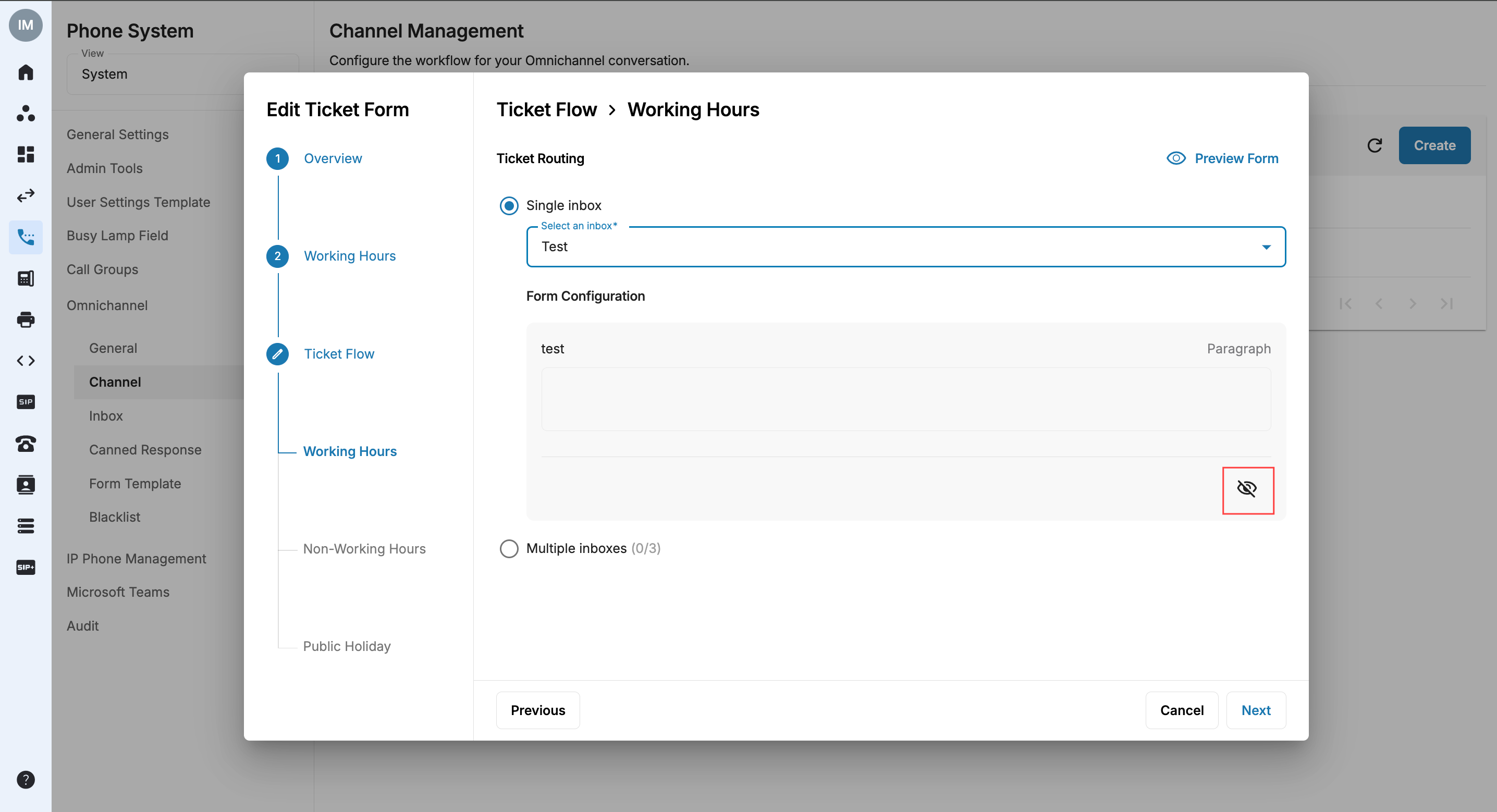Open General under Omnichannel

(113, 348)
